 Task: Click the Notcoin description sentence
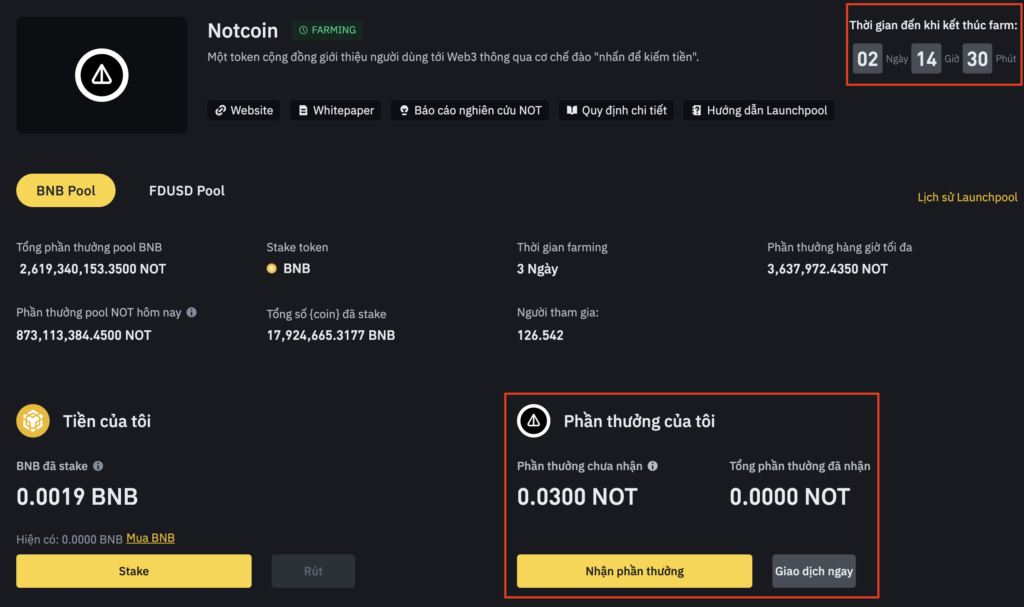coord(453,57)
